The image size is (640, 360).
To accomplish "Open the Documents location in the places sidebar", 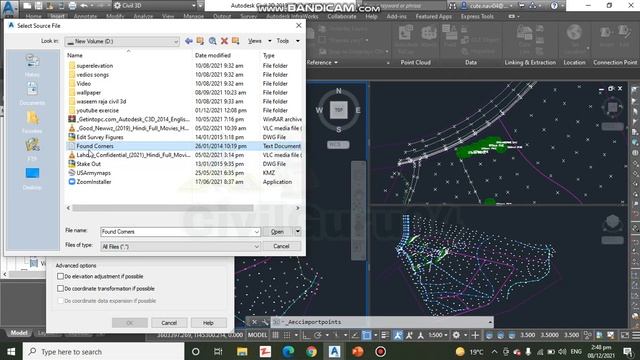I will click(x=32, y=93).
